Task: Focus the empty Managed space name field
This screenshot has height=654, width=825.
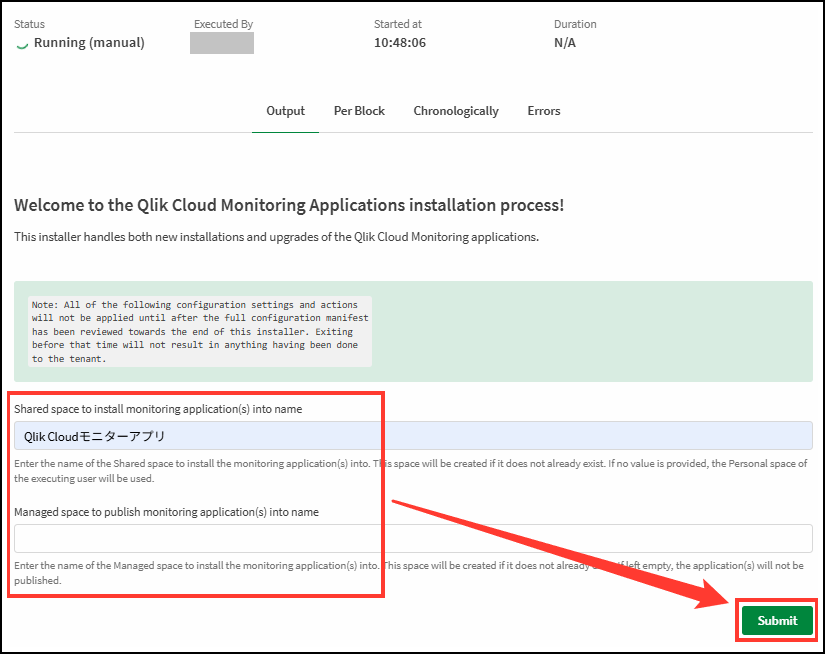Action: point(412,539)
